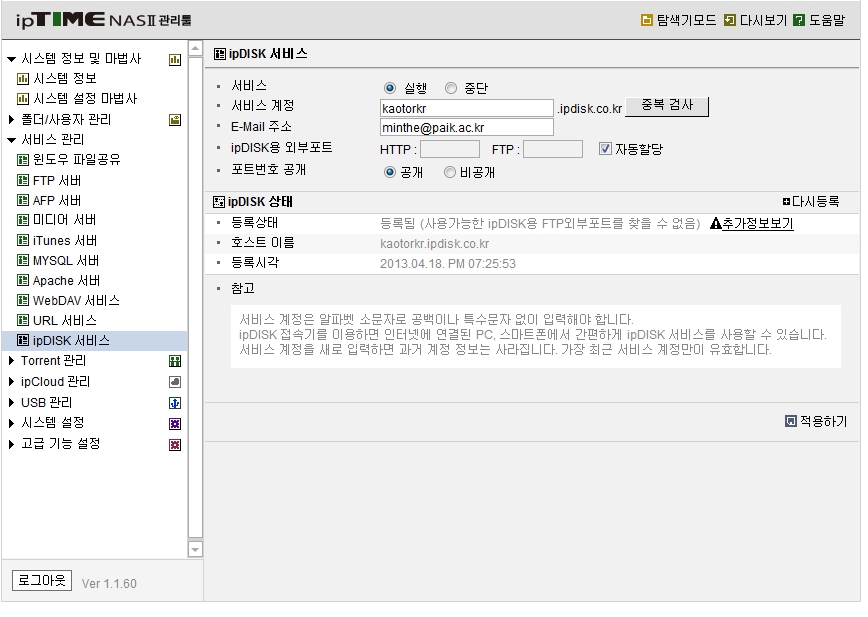
Task: Click the ipCloud 관리 cloud icon
Action: click(174, 382)
